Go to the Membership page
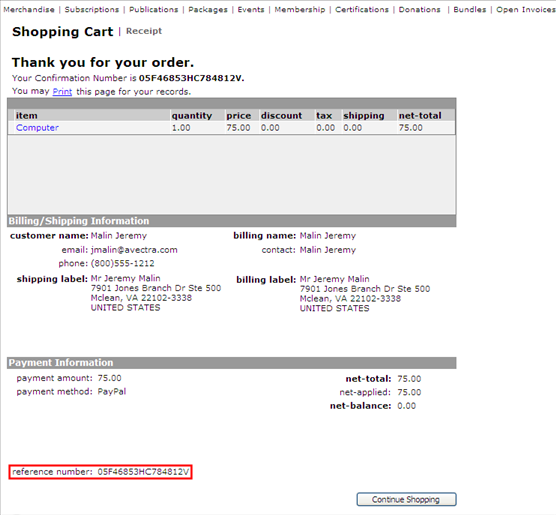The image size is (556, 515). pyautogui.click(x=300, y=10)
